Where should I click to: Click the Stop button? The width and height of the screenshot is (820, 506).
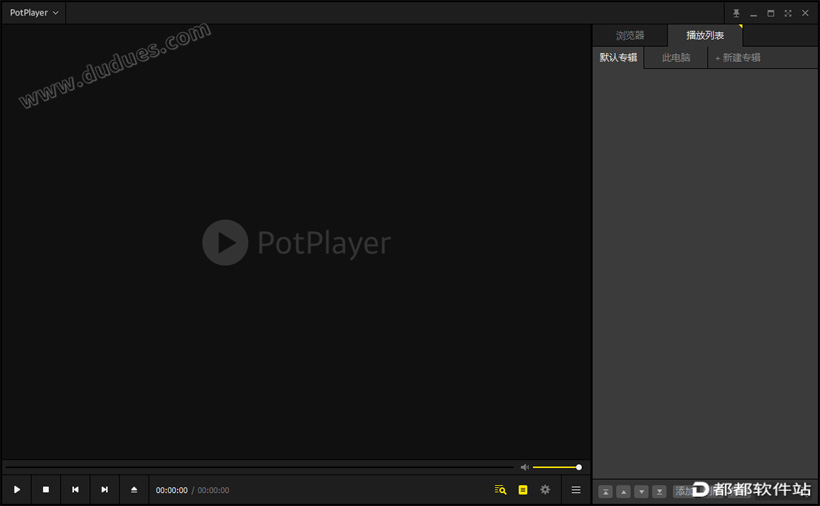(46, 490)
